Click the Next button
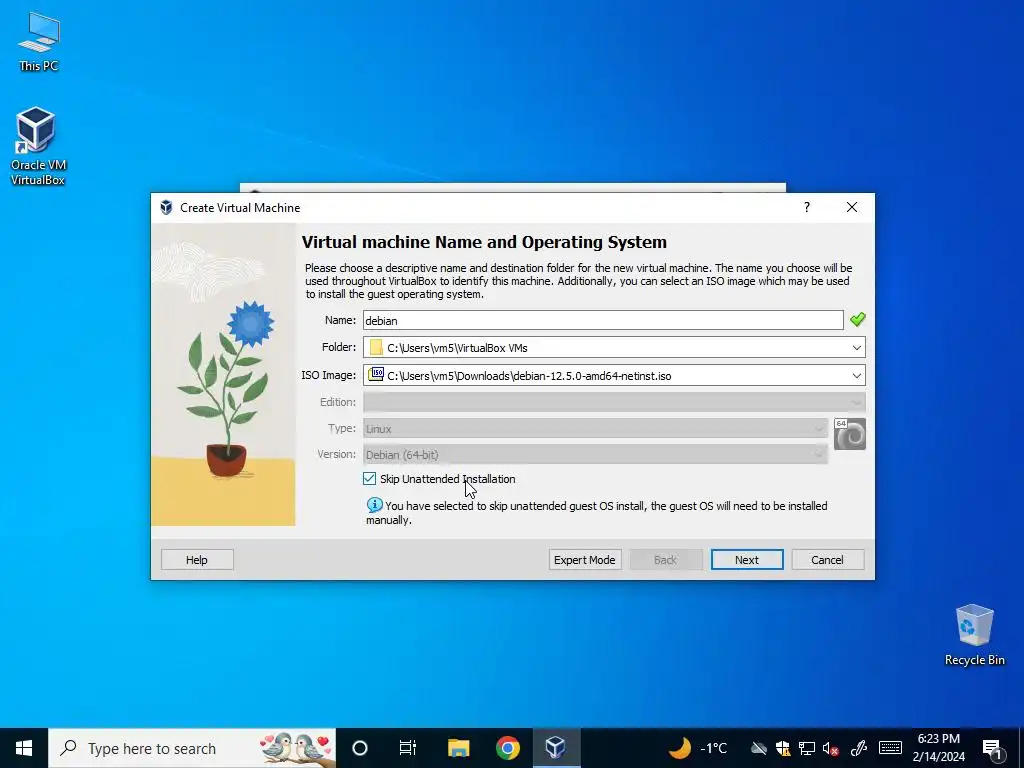 (x=747, y=560)
